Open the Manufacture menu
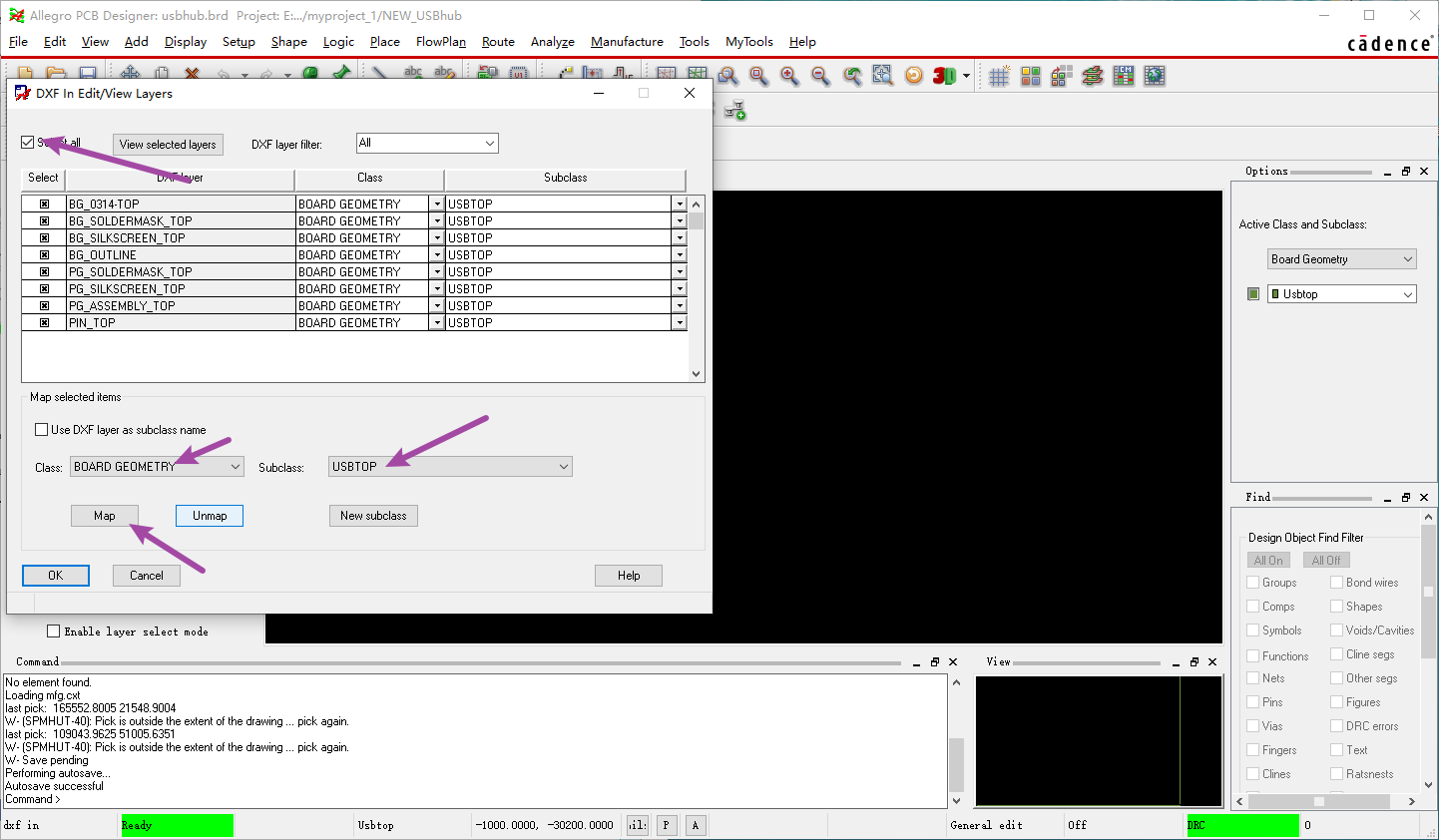The width and height of the screenshot is (1439, 840). (627, 42)
